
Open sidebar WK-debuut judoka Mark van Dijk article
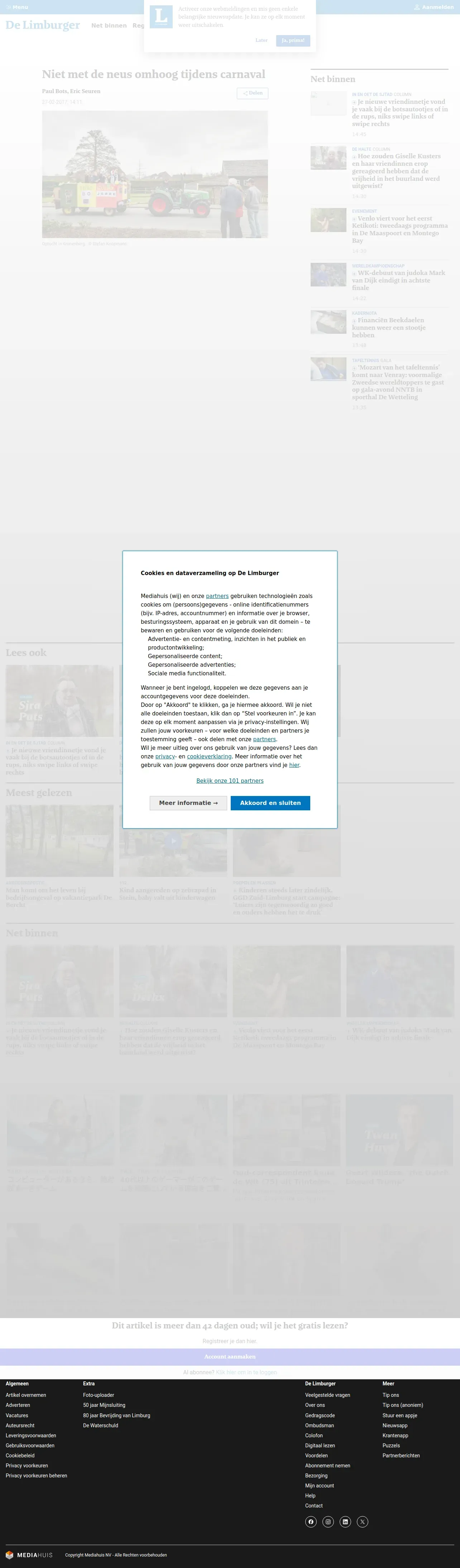(x=398, y=280)
